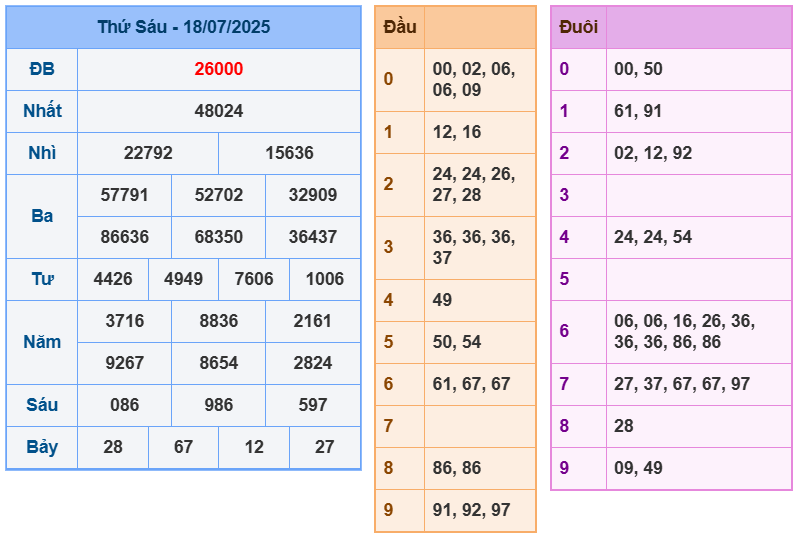This screenshot has height=535, width=797.
Task: Select the red special prize number 26000
Action: point(218,69)
